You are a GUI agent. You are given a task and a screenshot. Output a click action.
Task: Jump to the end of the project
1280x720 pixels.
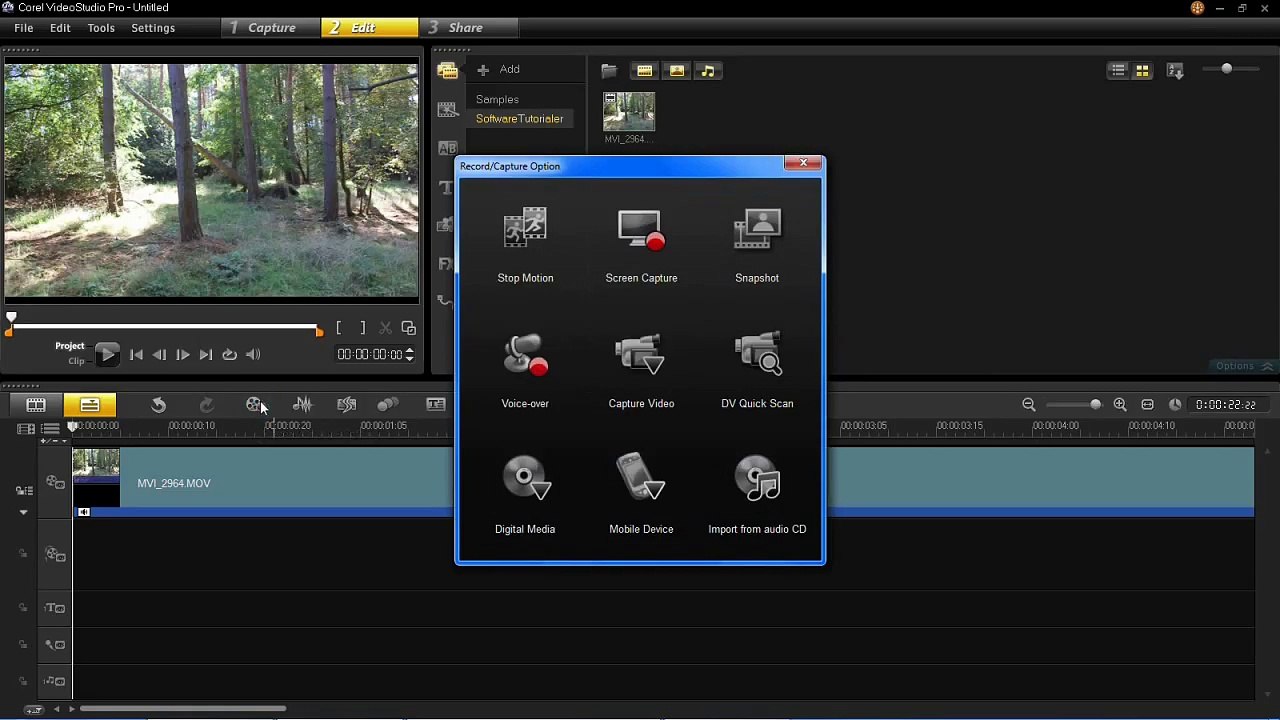click(205, 354)
